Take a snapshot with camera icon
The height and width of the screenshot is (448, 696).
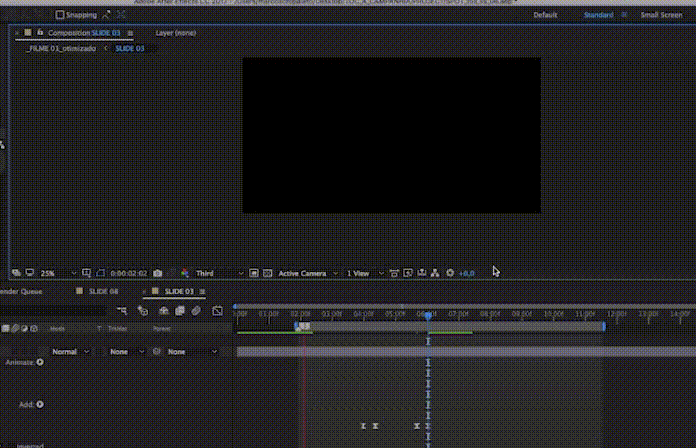click(158, 273)
